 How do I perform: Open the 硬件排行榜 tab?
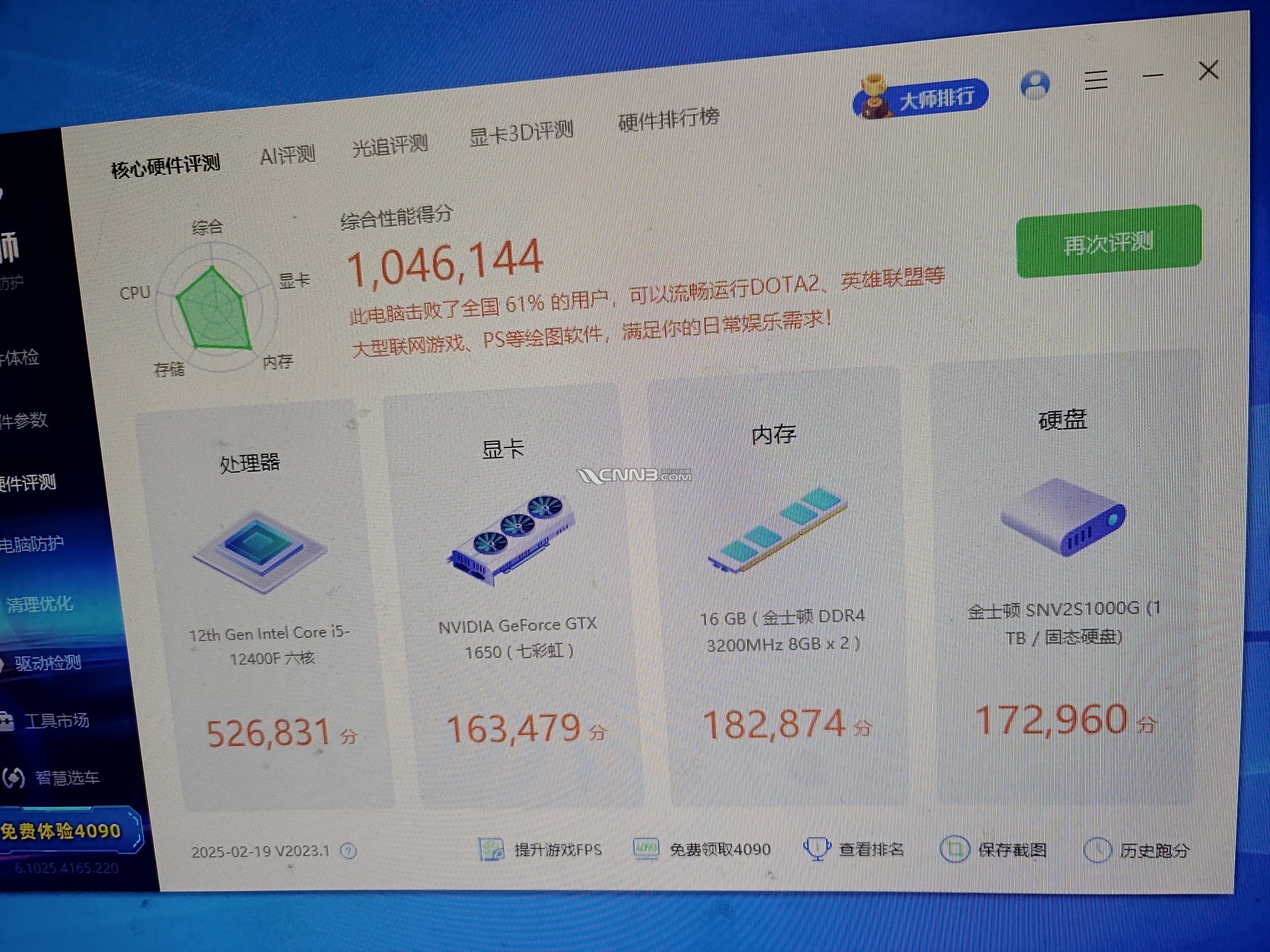[x=669, y=119]
